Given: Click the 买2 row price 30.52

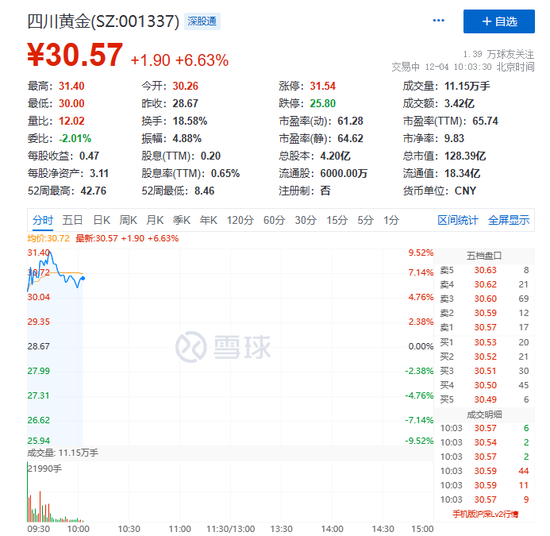Looking at the screenshot, I should pyautogui.click(x=485, y=357).
